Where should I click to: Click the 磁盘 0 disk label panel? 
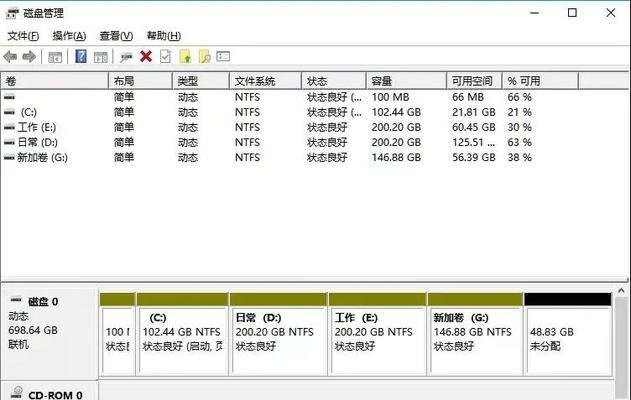pos(50,334)
